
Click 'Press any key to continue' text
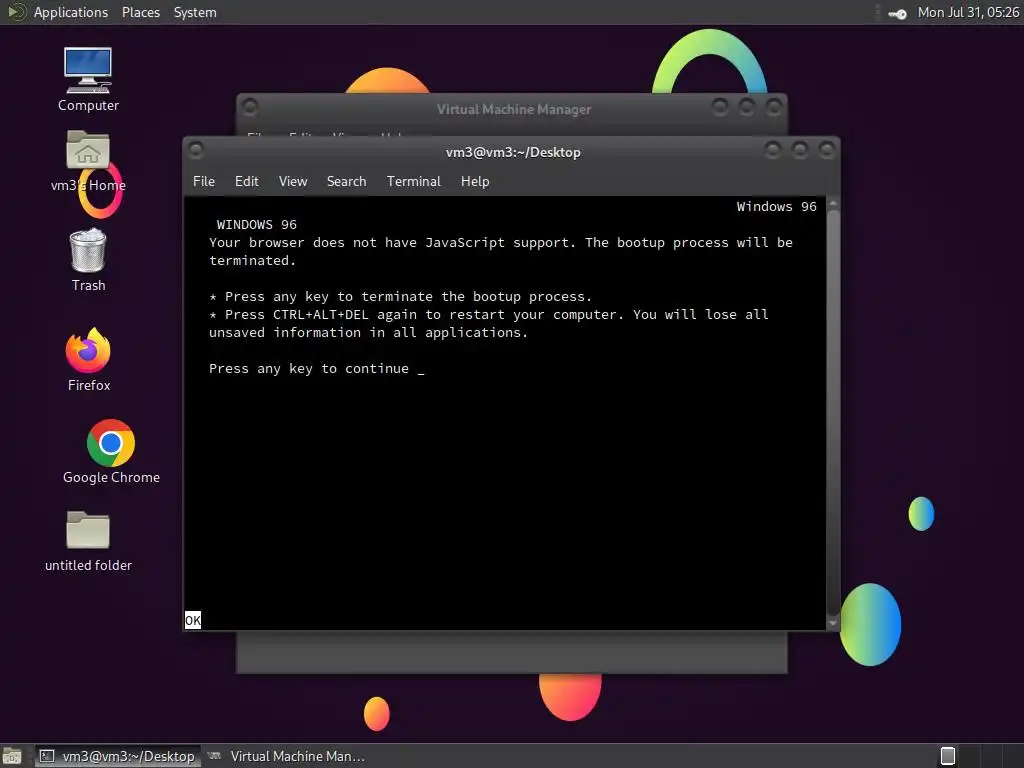(309, 368)
